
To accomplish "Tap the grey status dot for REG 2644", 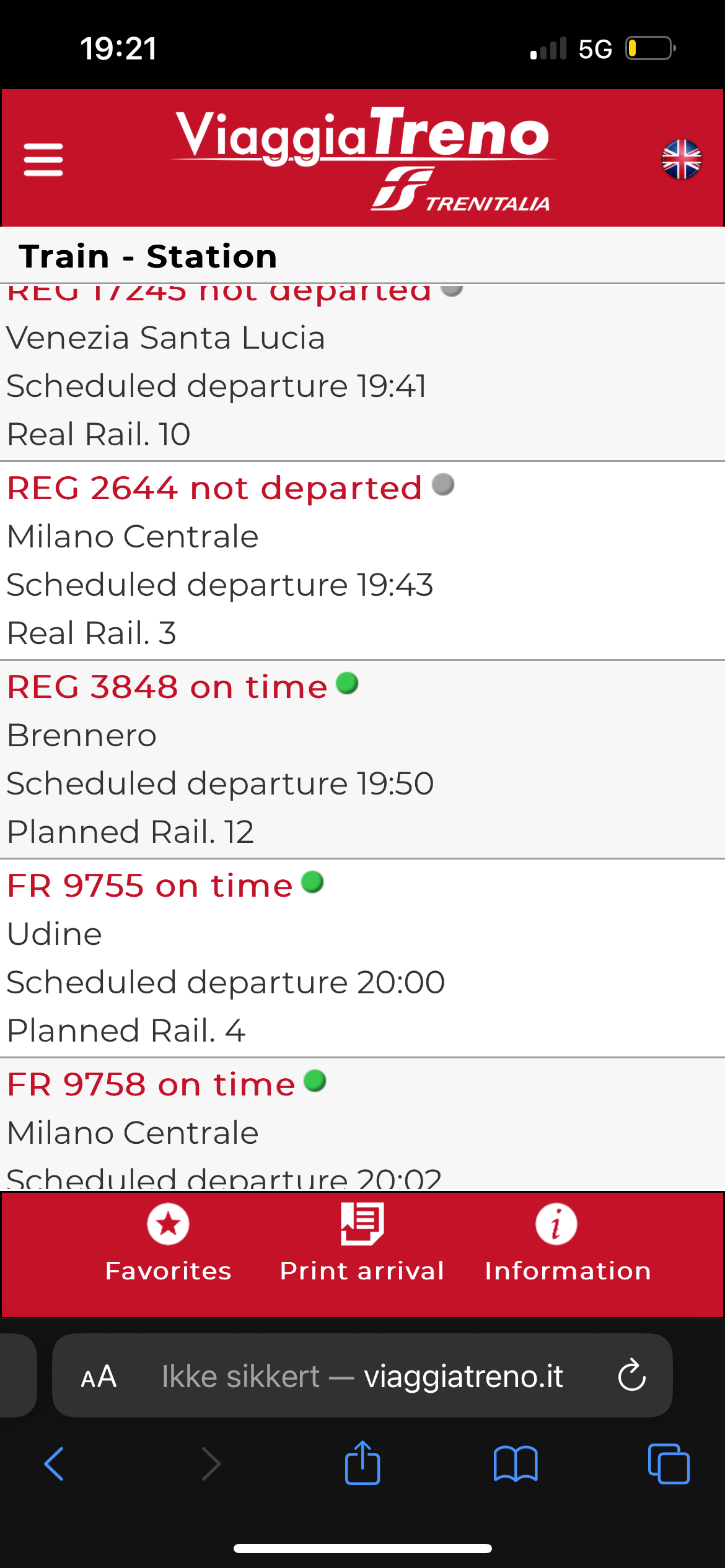I will pos(443,485).
